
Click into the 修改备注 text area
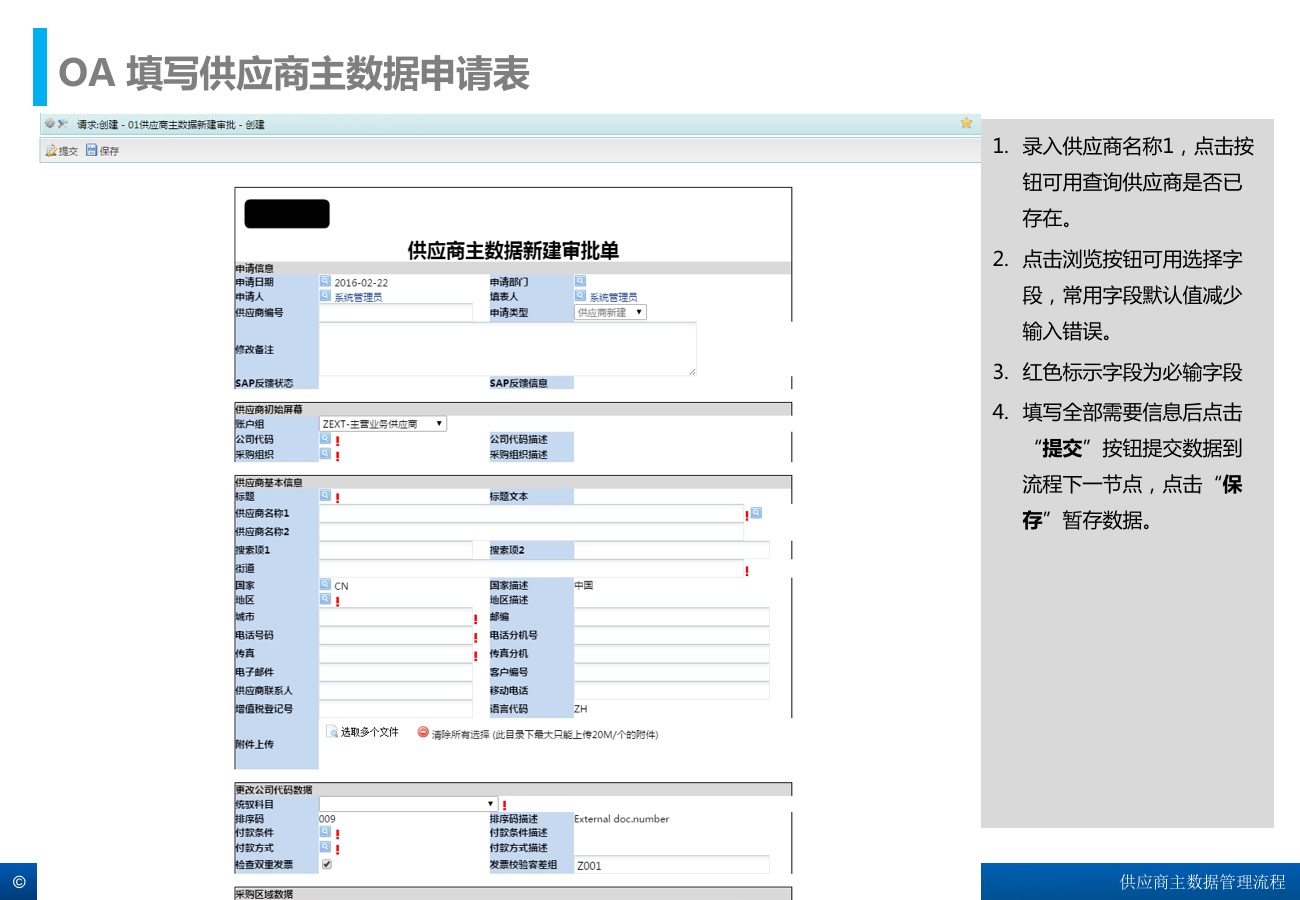pos(507,349)
